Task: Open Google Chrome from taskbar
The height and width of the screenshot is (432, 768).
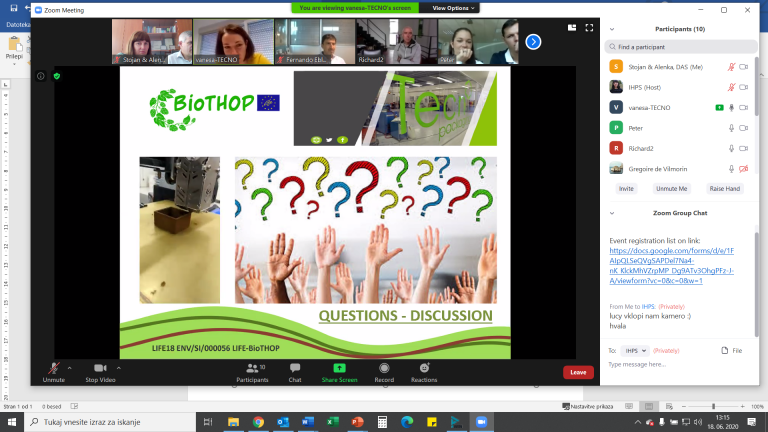Action: point(258,422)
